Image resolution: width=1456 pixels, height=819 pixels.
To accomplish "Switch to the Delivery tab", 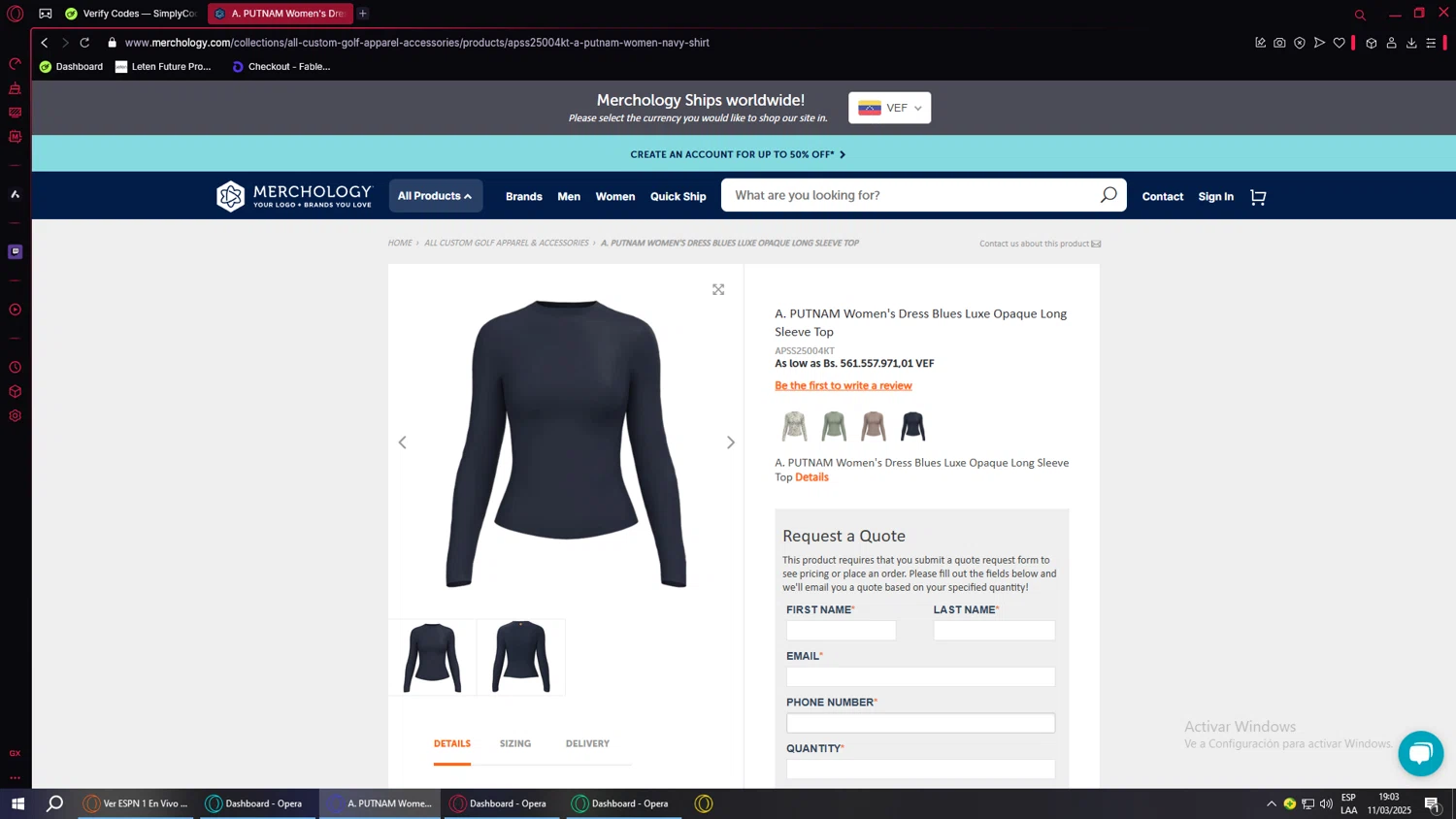I will coord(587,743).
